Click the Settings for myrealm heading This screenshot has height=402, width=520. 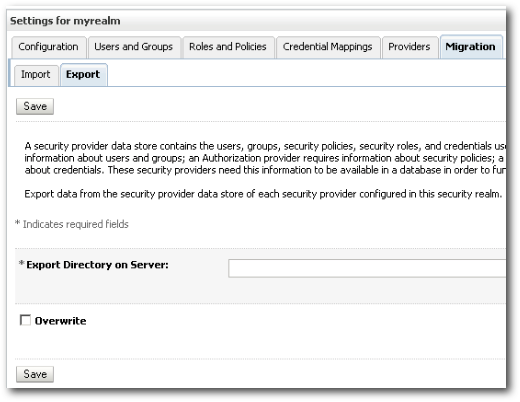65,21
